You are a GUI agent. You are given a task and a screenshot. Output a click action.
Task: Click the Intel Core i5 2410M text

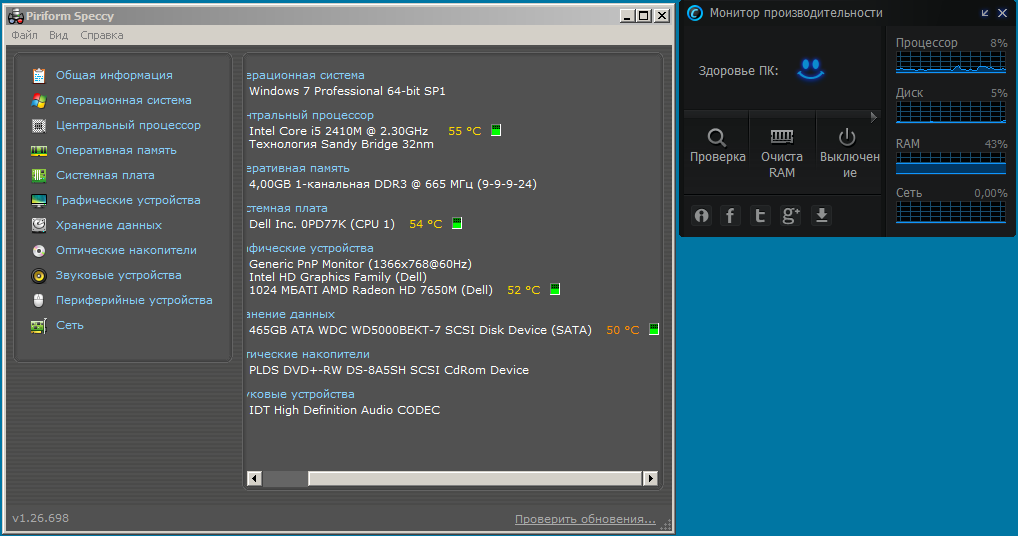point(338,131)
